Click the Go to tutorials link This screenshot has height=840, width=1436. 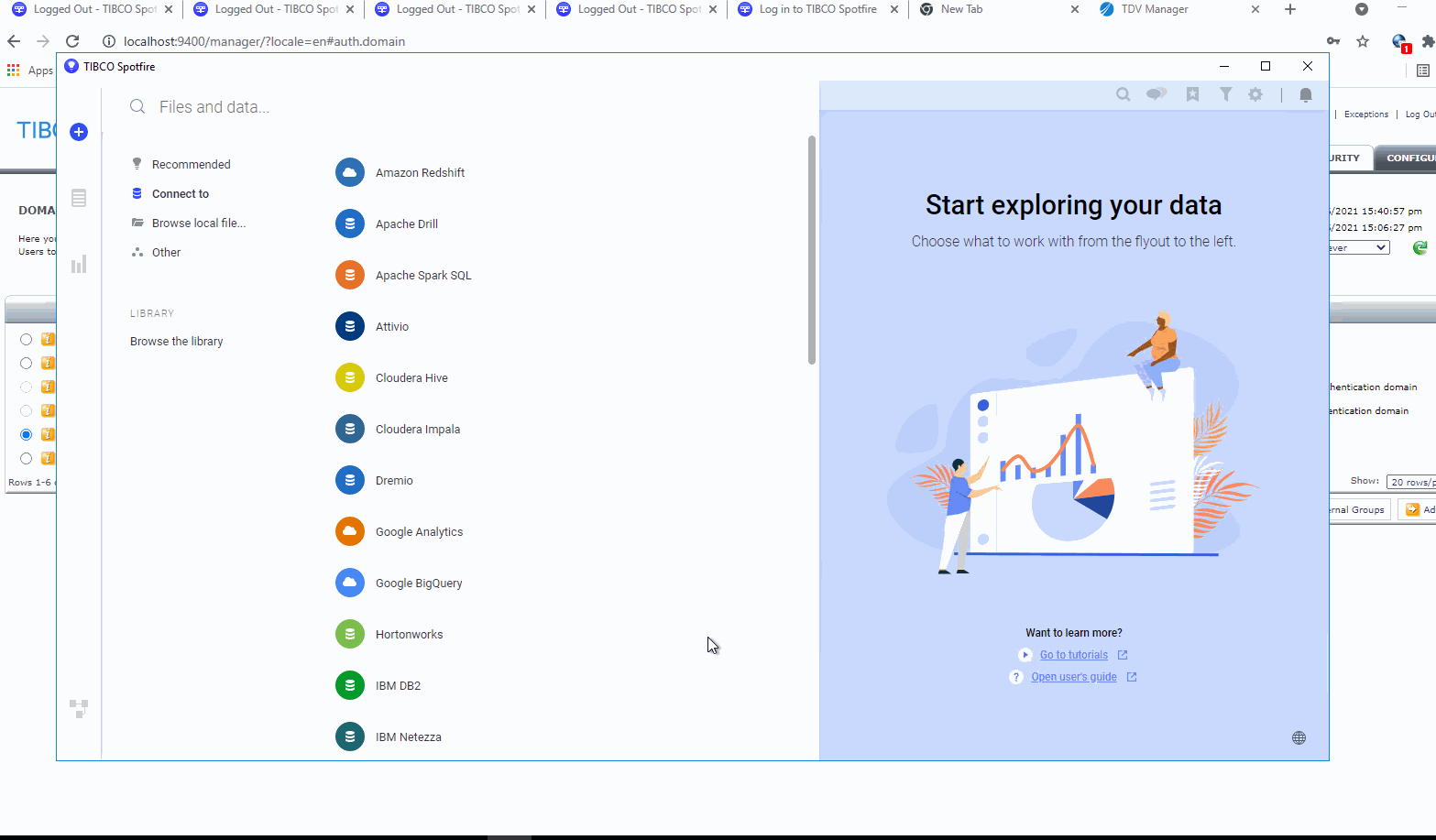tap(1073, 655)
